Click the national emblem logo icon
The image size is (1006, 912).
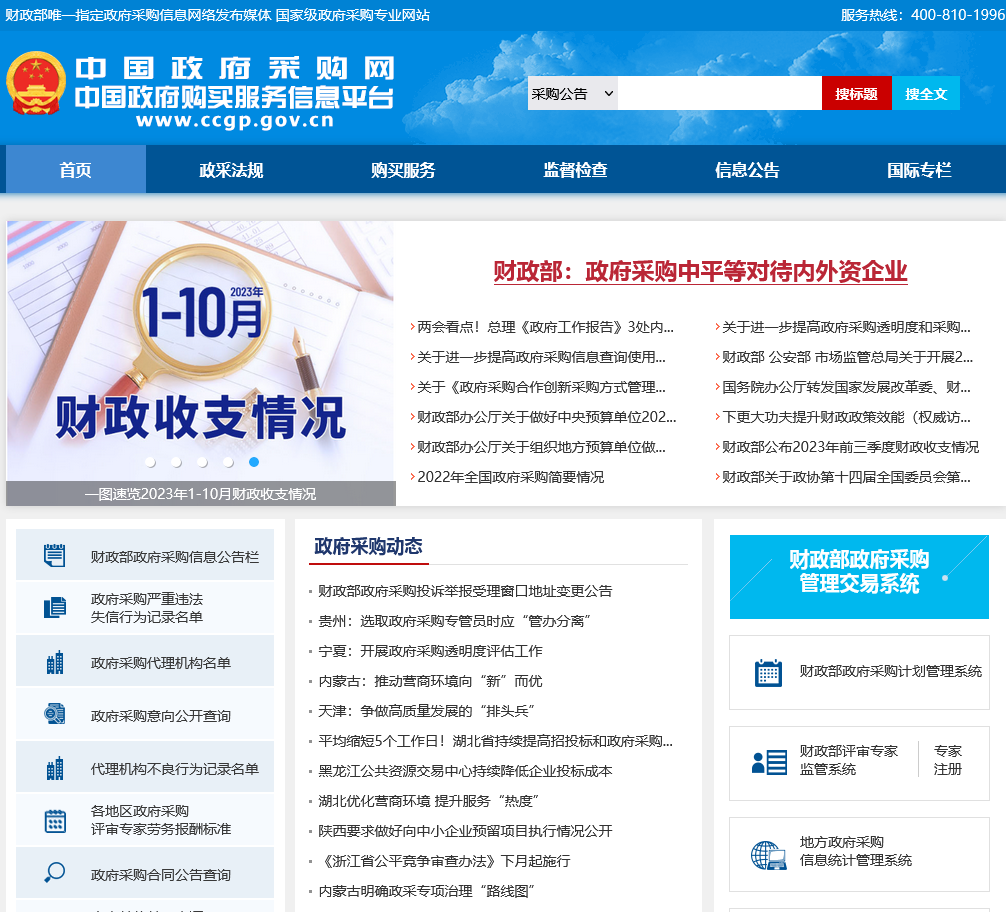[x=35, y=85]
